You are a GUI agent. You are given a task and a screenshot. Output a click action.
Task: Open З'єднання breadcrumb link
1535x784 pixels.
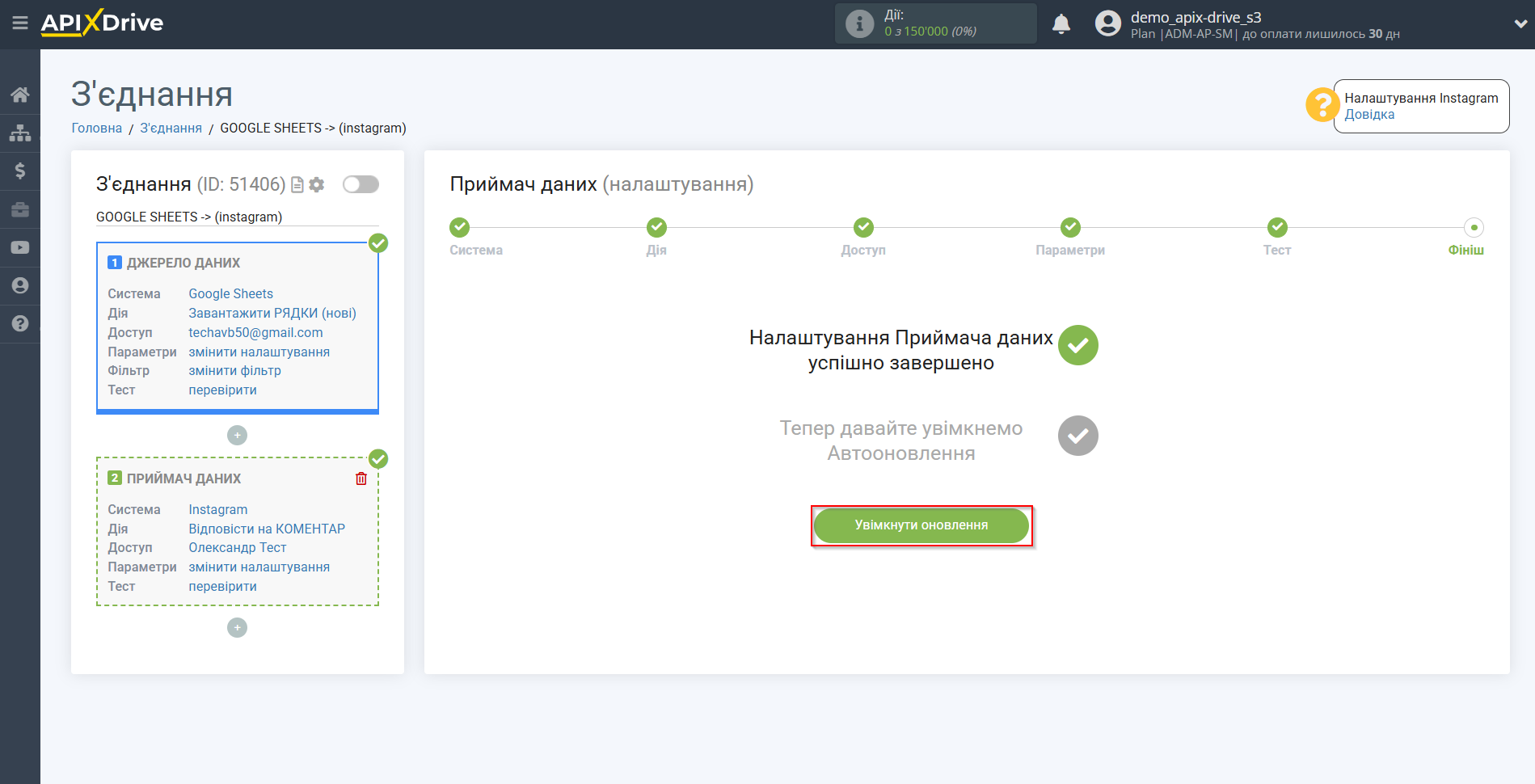[171, 129]
